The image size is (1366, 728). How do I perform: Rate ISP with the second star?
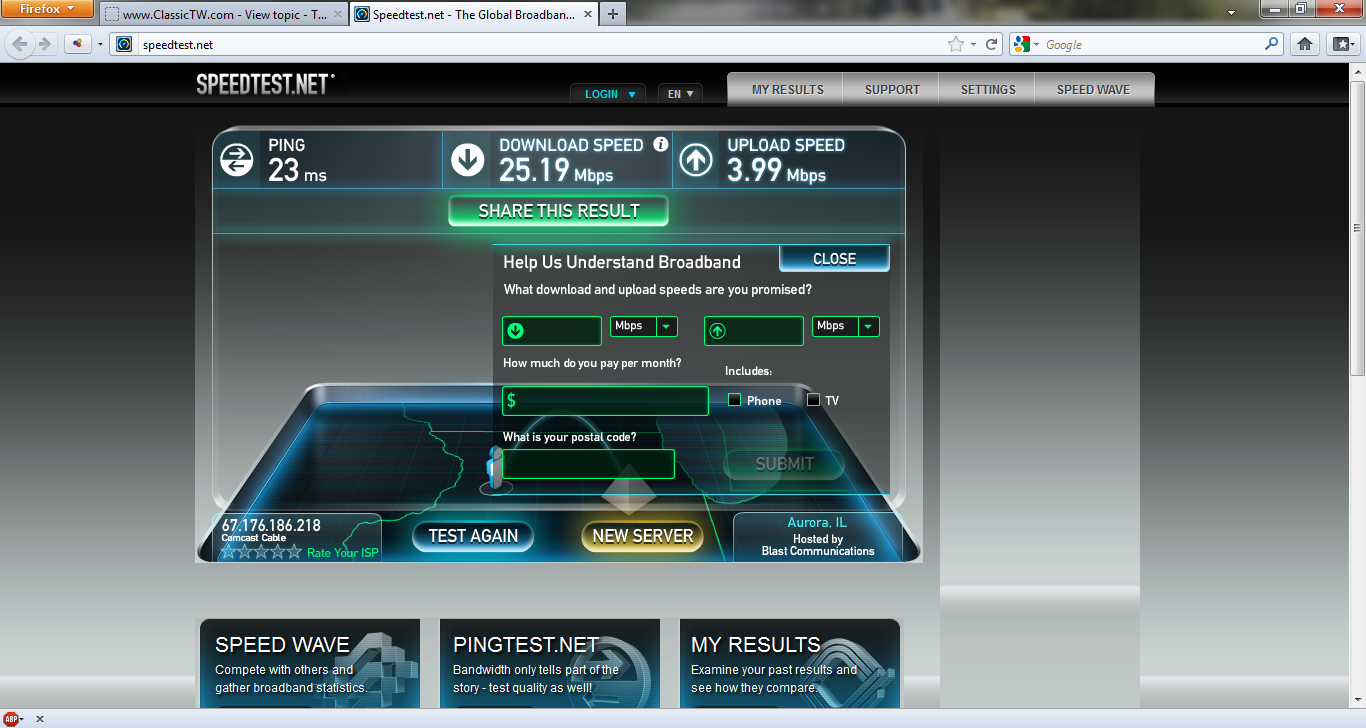[244, 551]
